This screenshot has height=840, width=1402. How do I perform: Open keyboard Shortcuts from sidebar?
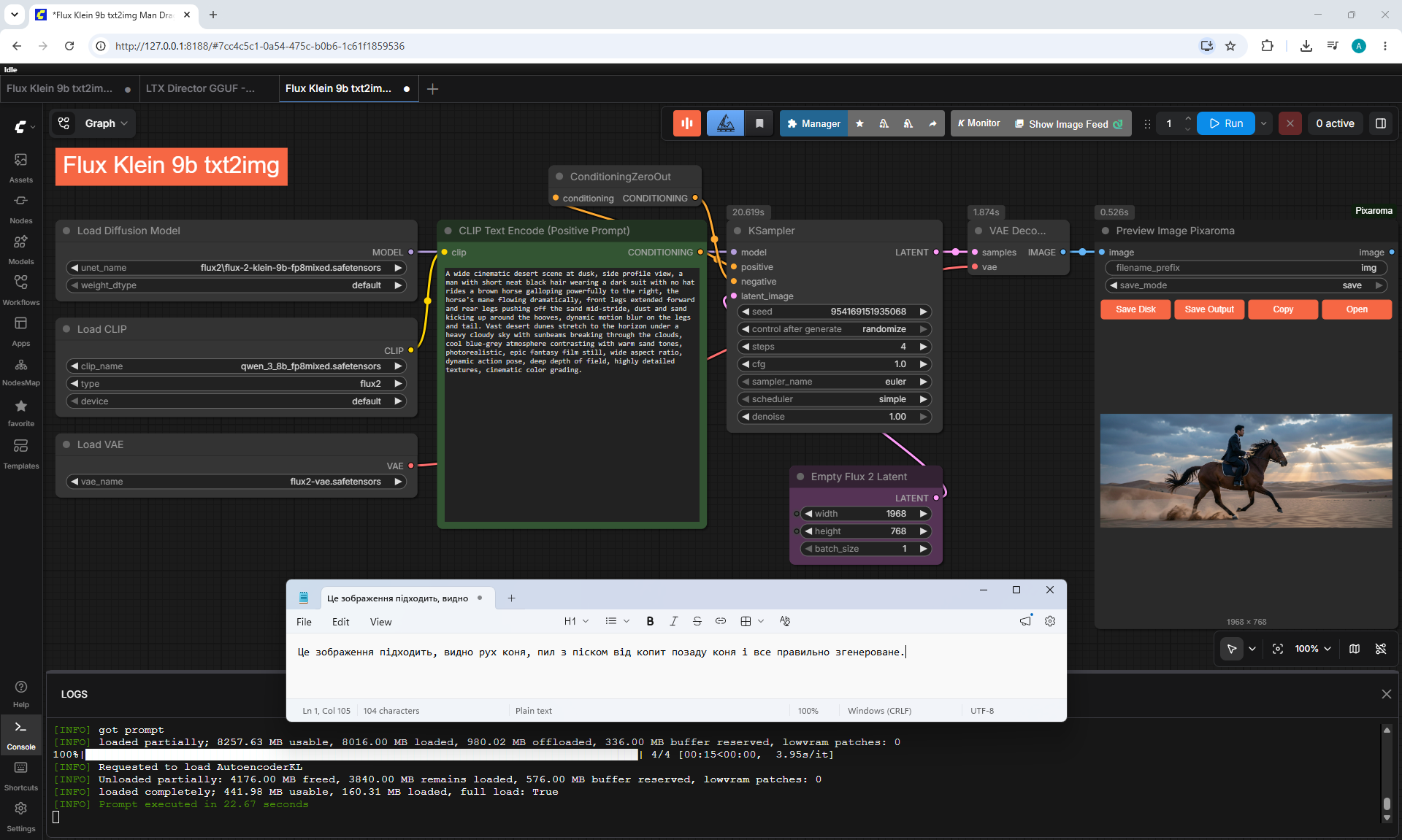(x=20, y=776)
